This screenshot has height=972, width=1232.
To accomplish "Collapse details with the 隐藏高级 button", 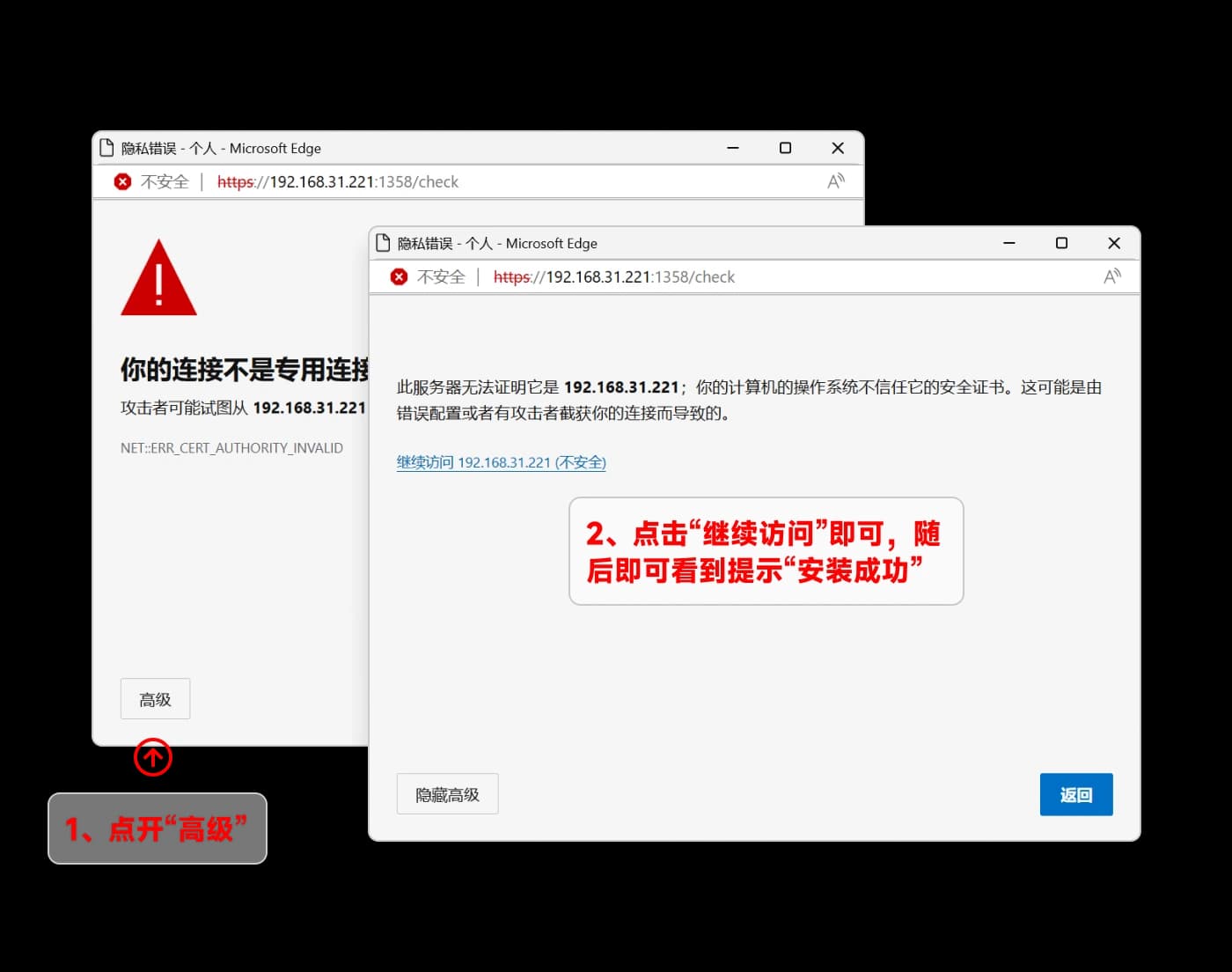I will (x=447, y=794).
